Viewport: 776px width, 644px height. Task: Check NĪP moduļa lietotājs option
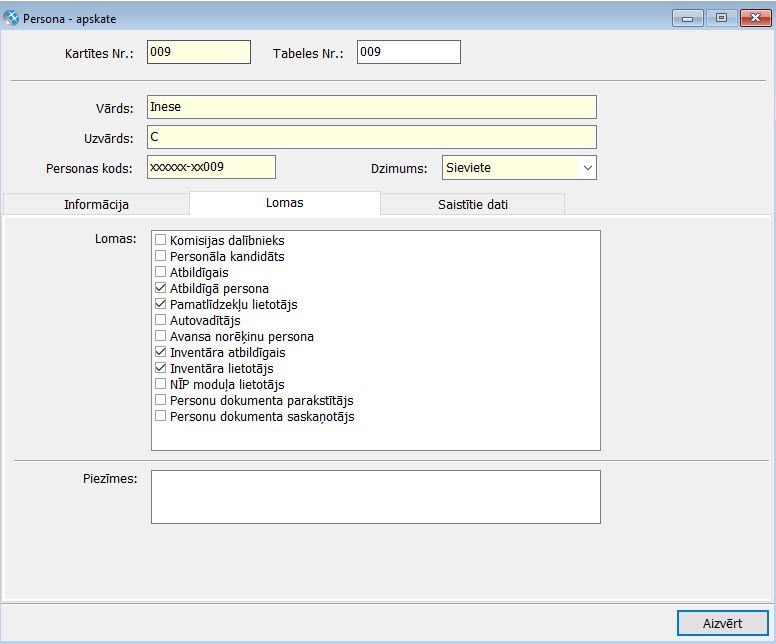click(161, 384)
